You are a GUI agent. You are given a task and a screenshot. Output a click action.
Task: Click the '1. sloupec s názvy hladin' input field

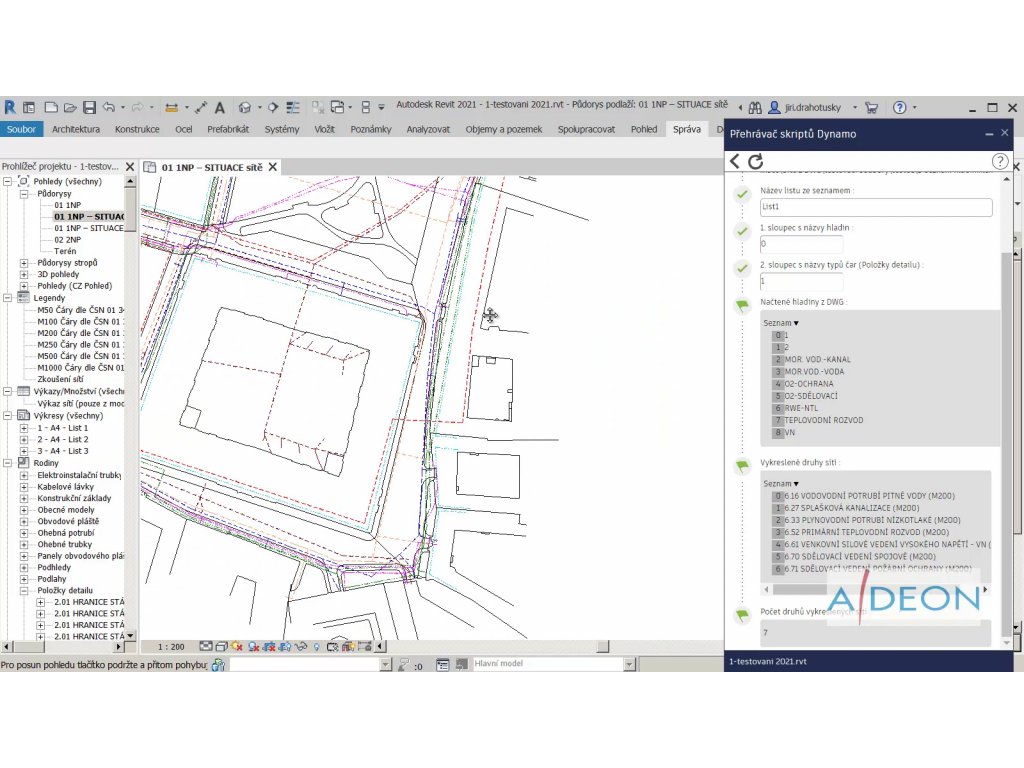point(801,244)
